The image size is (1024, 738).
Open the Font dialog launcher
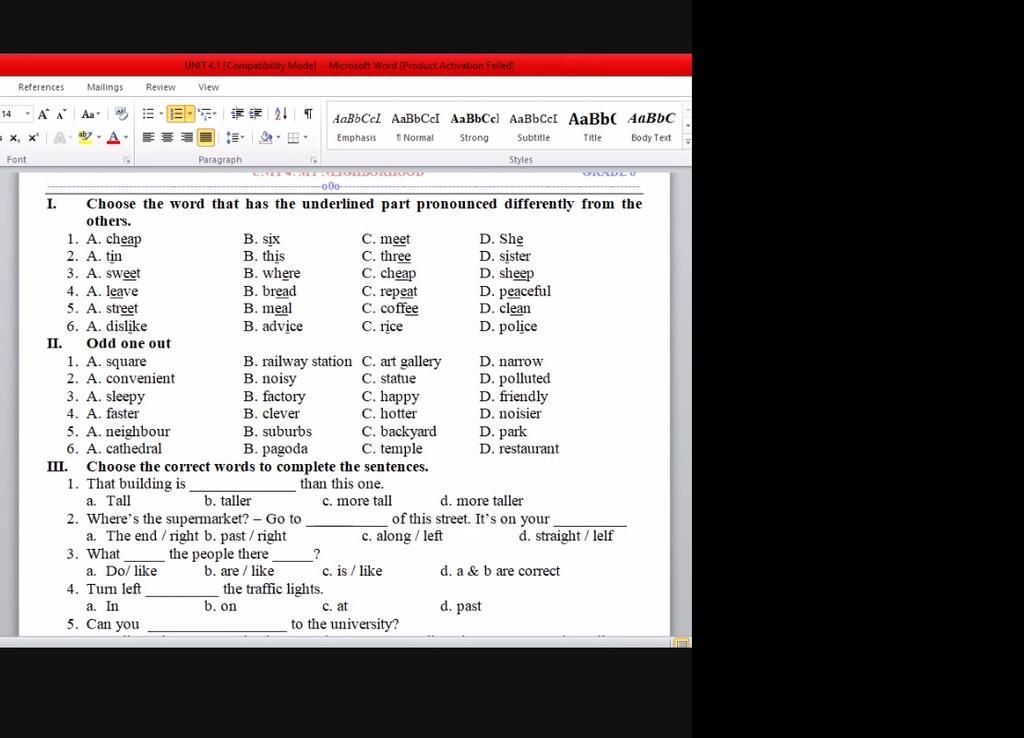click(x=127, y=160)
